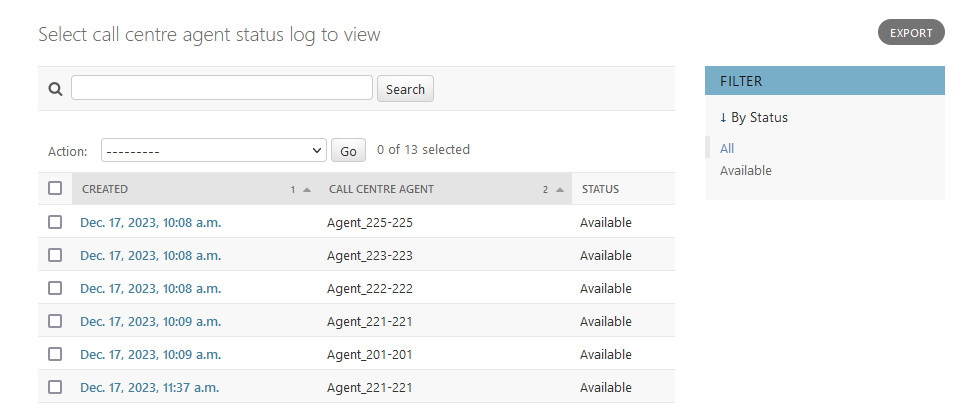Tick the select-all checkbox in table header
The image size is (964, 409).
tap(55, 188)
